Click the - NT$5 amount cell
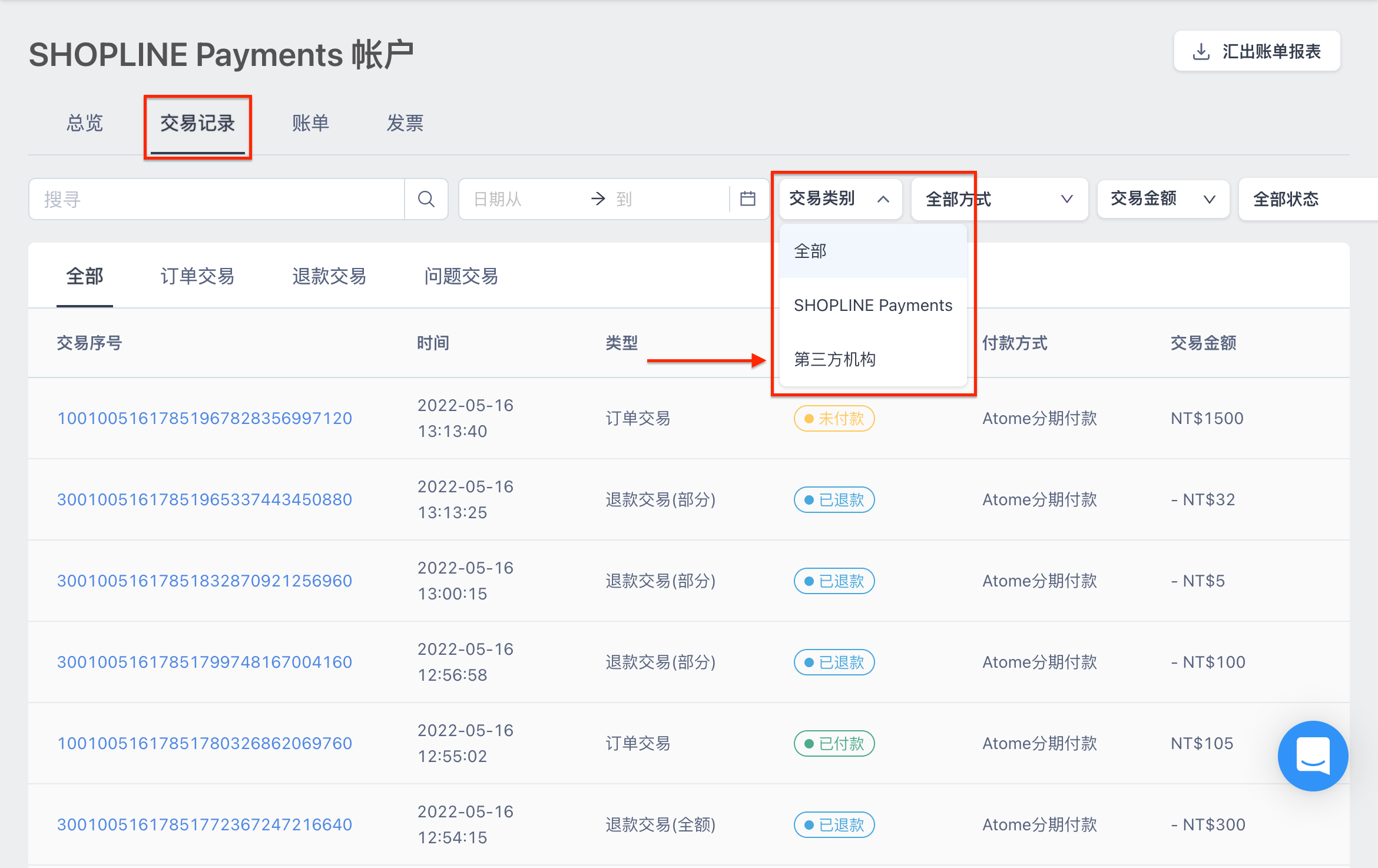Image resolution: width=1378 pixels, height=868 pixels. click(x=1198, y=581)
